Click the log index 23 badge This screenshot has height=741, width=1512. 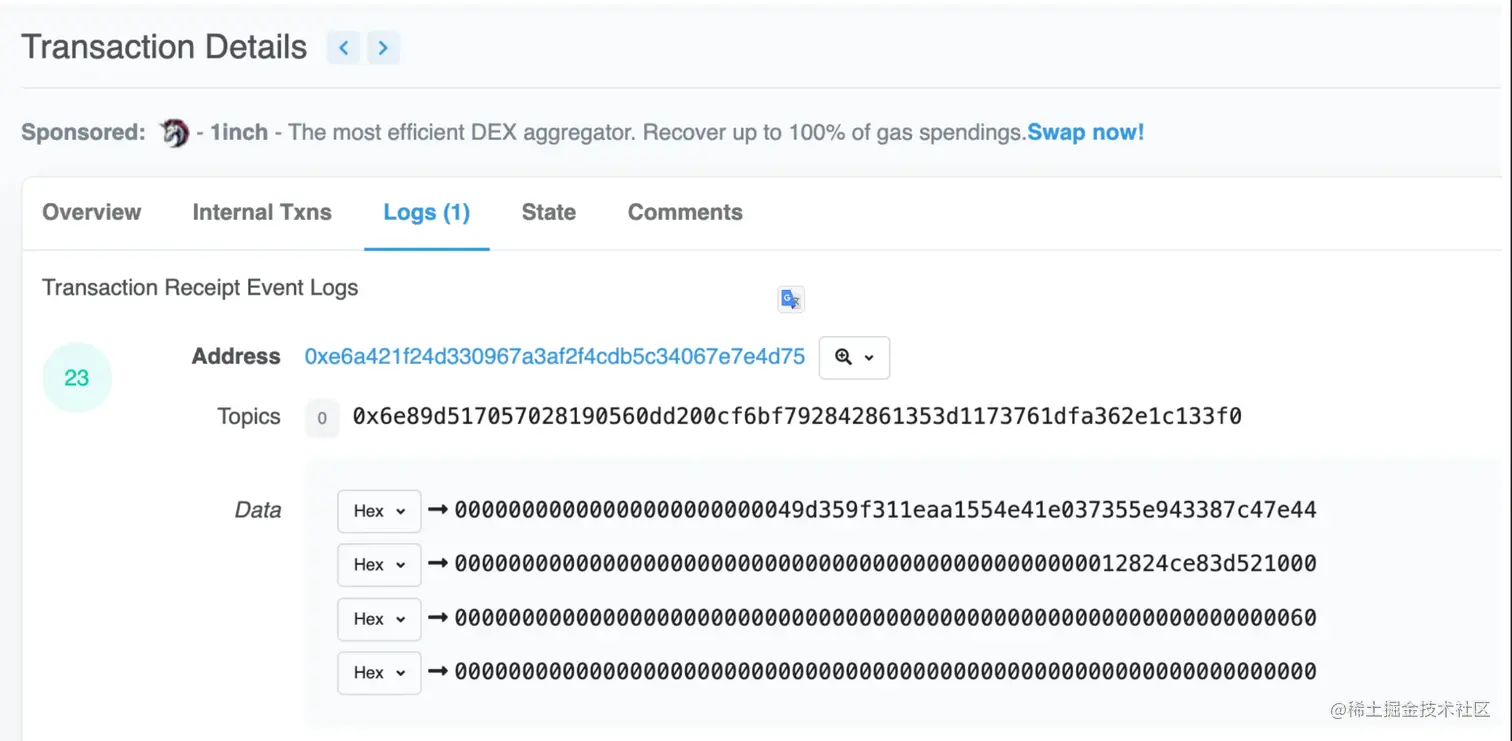click(x=77, y=378)
